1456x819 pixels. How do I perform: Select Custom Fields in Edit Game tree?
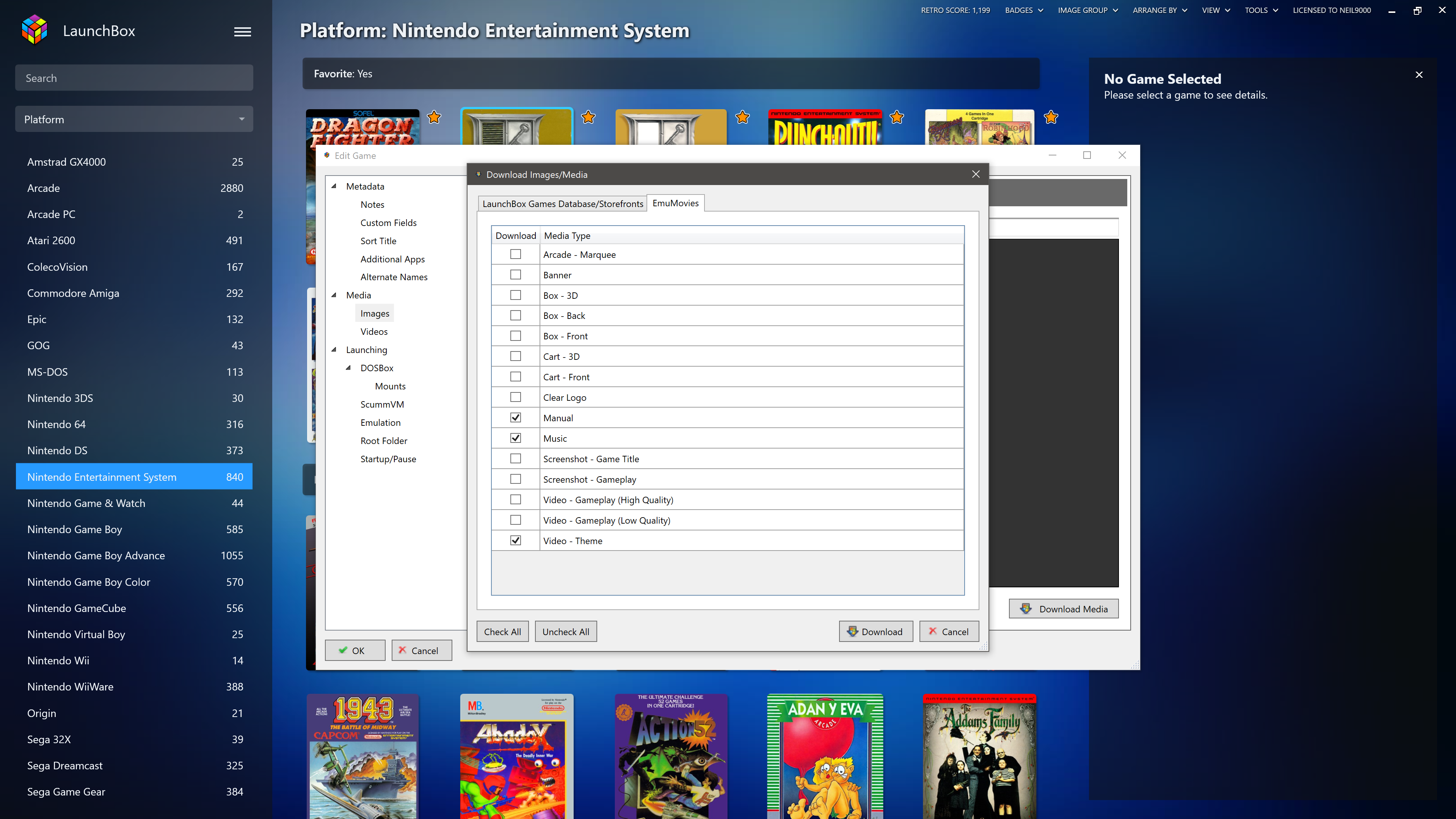pos(388,223)
